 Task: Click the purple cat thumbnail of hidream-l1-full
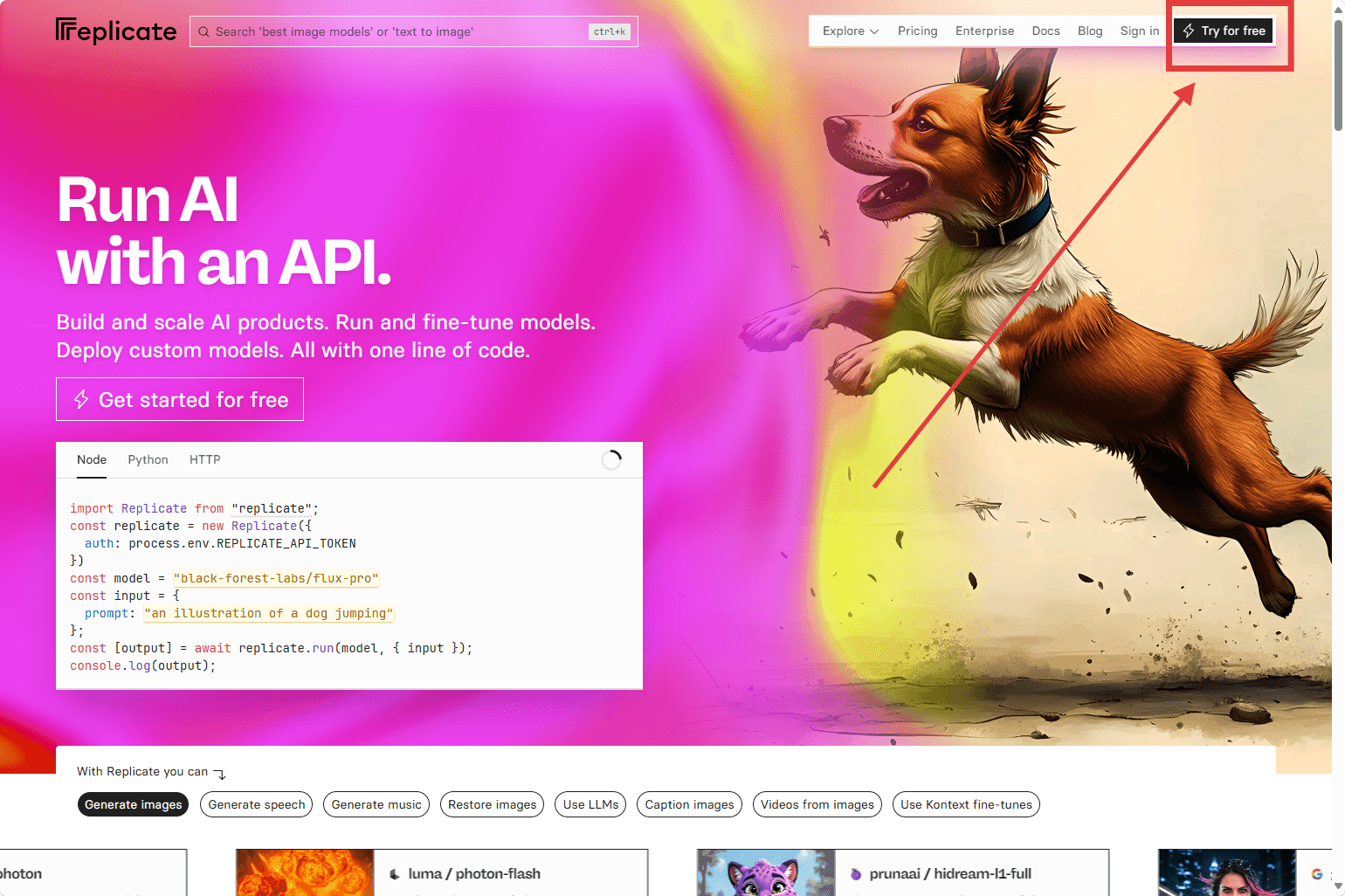pyautogui.click(x=767, y=872)
